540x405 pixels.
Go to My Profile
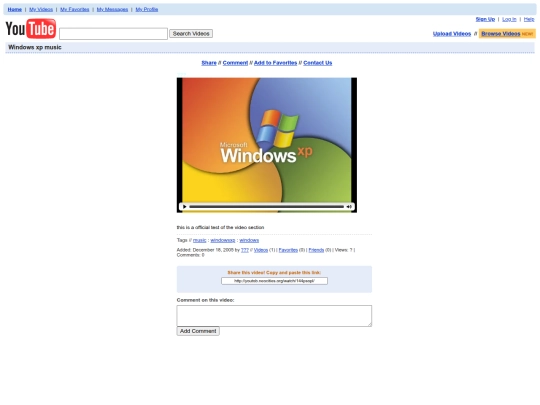point(147,9)
